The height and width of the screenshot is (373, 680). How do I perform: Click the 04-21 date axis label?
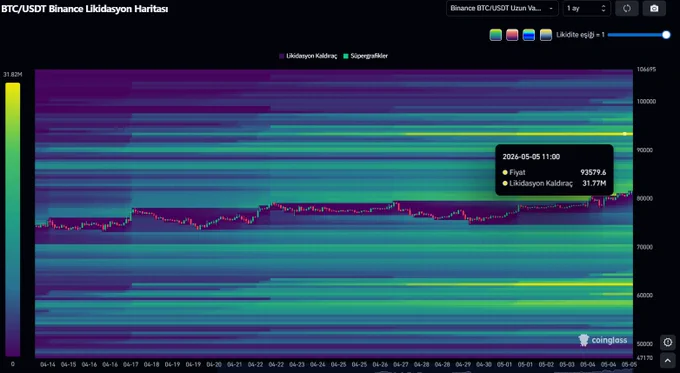tap(235, 365)
